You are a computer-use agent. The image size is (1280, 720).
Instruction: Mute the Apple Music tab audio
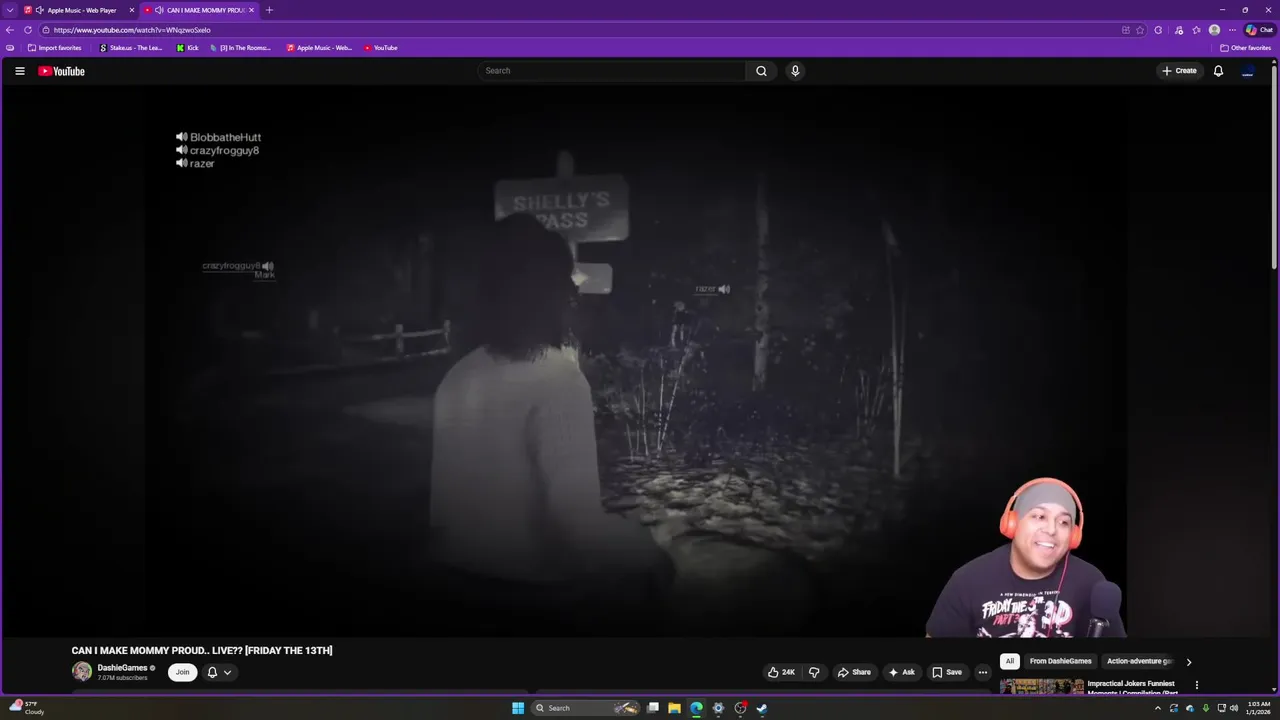pyautogui.click(x=39, y=10)
